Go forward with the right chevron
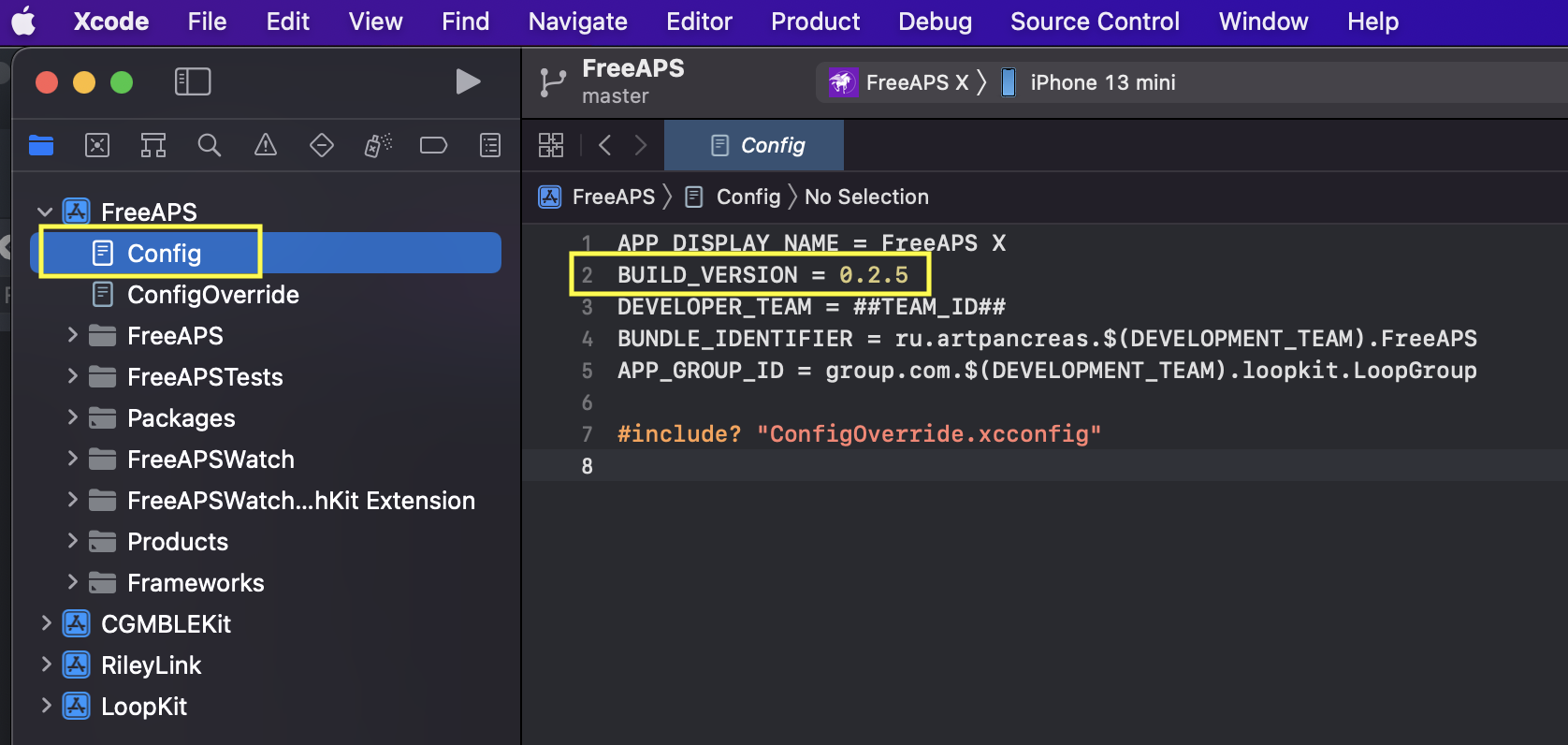1568x745 pixels. coord(641,145)
